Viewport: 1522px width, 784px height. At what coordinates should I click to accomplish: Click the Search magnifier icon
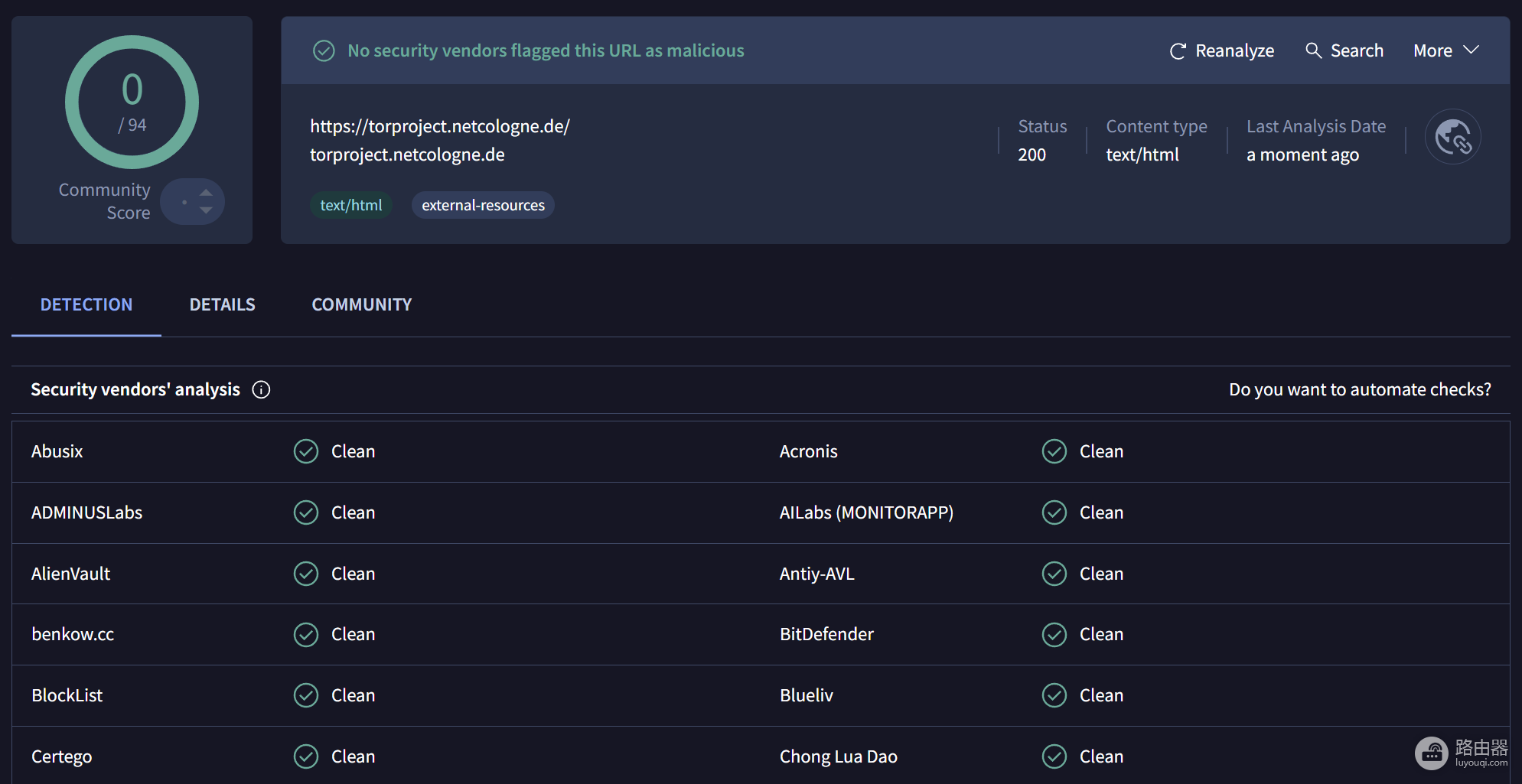coord(1313,50)
